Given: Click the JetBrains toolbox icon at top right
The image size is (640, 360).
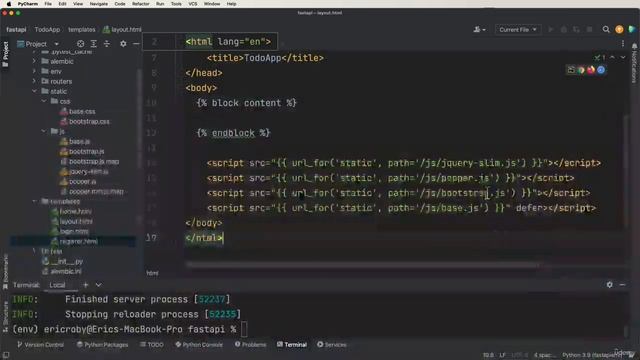Looking at the screenshot, I should click(x=632, y=29).
